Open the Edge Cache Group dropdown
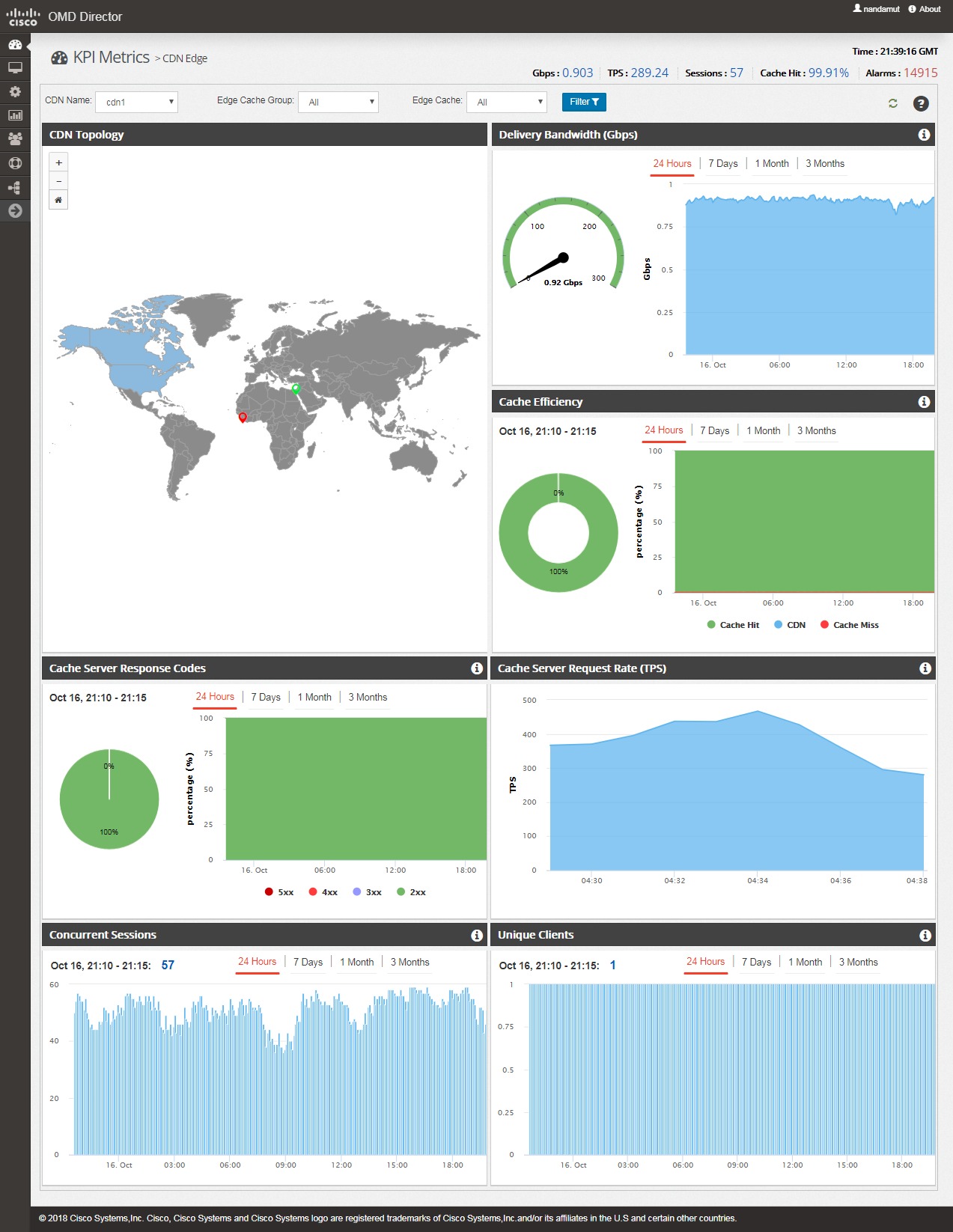Screen dimensions: 953x1232 point(338,102)
